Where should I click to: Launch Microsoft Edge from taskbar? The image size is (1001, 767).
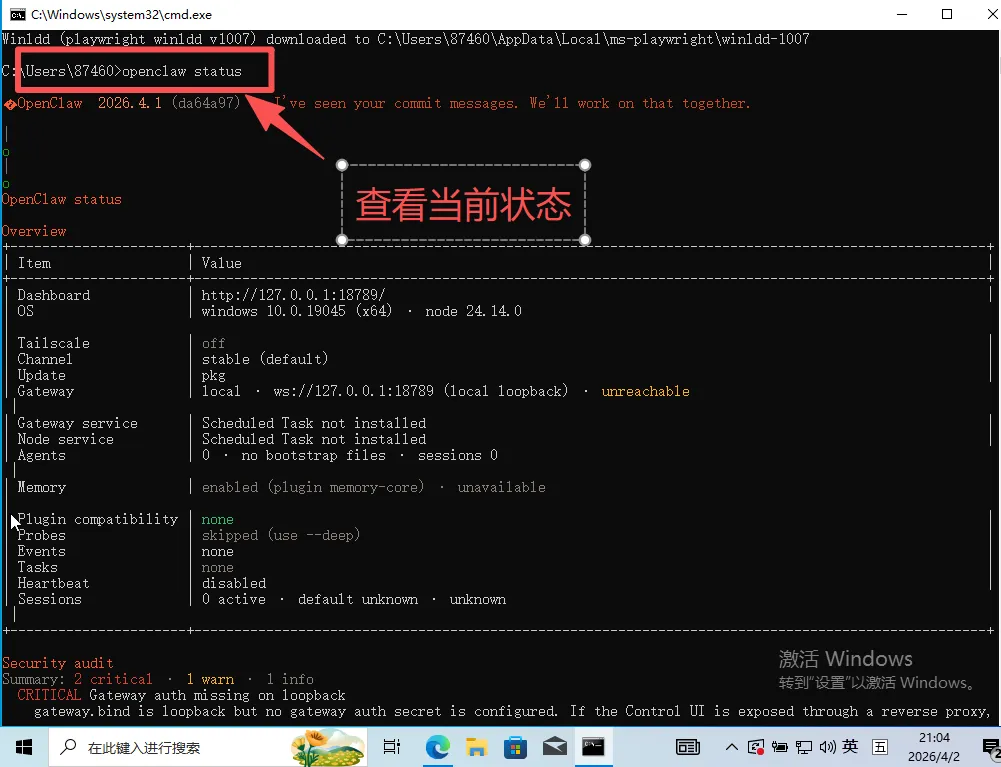click(437, 747)
